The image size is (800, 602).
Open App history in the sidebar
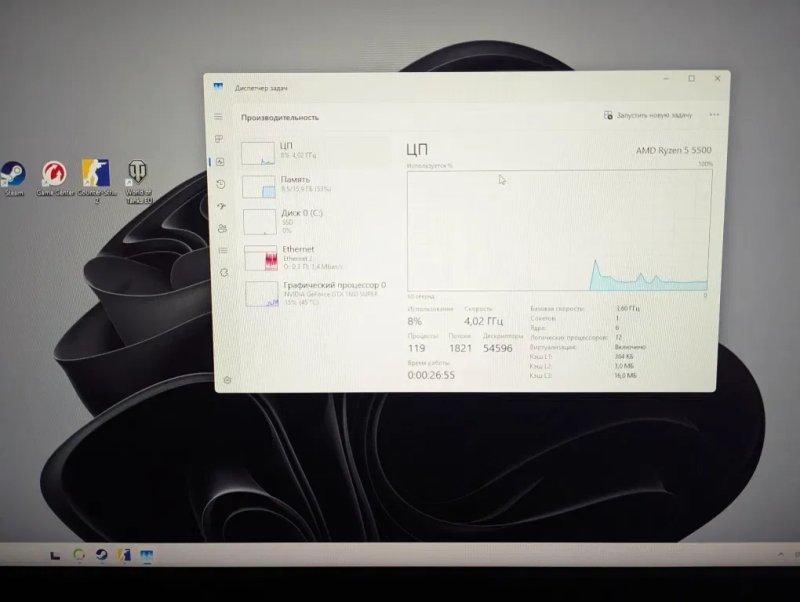point(220,184)
